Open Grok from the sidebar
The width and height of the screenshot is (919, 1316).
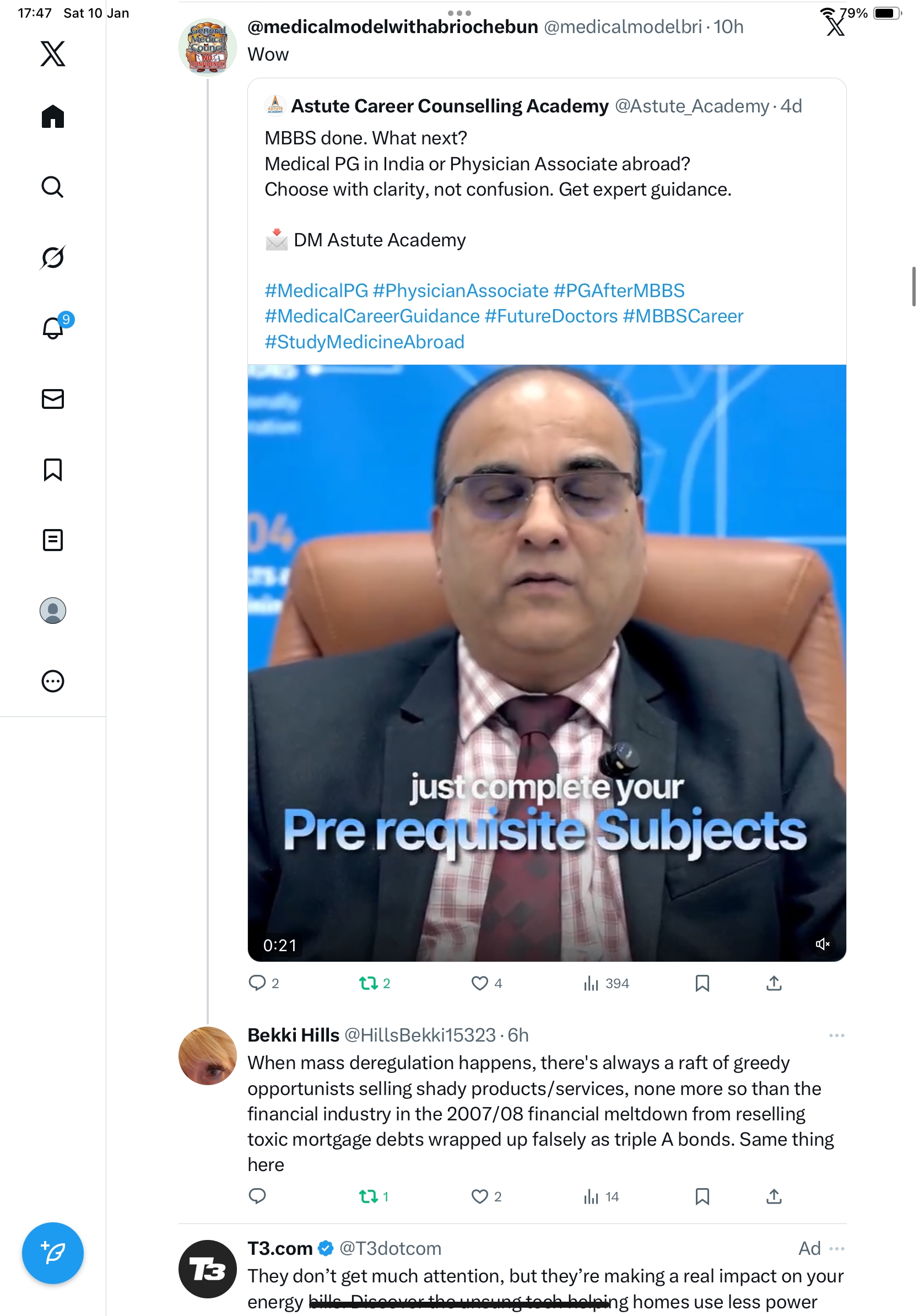(53, 257)
